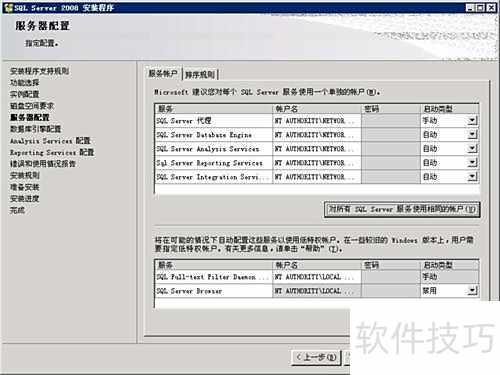The image size is (500, 375).
Task: Click the 帐户名 column header in the upper table
Action: (x=317, y=109)
